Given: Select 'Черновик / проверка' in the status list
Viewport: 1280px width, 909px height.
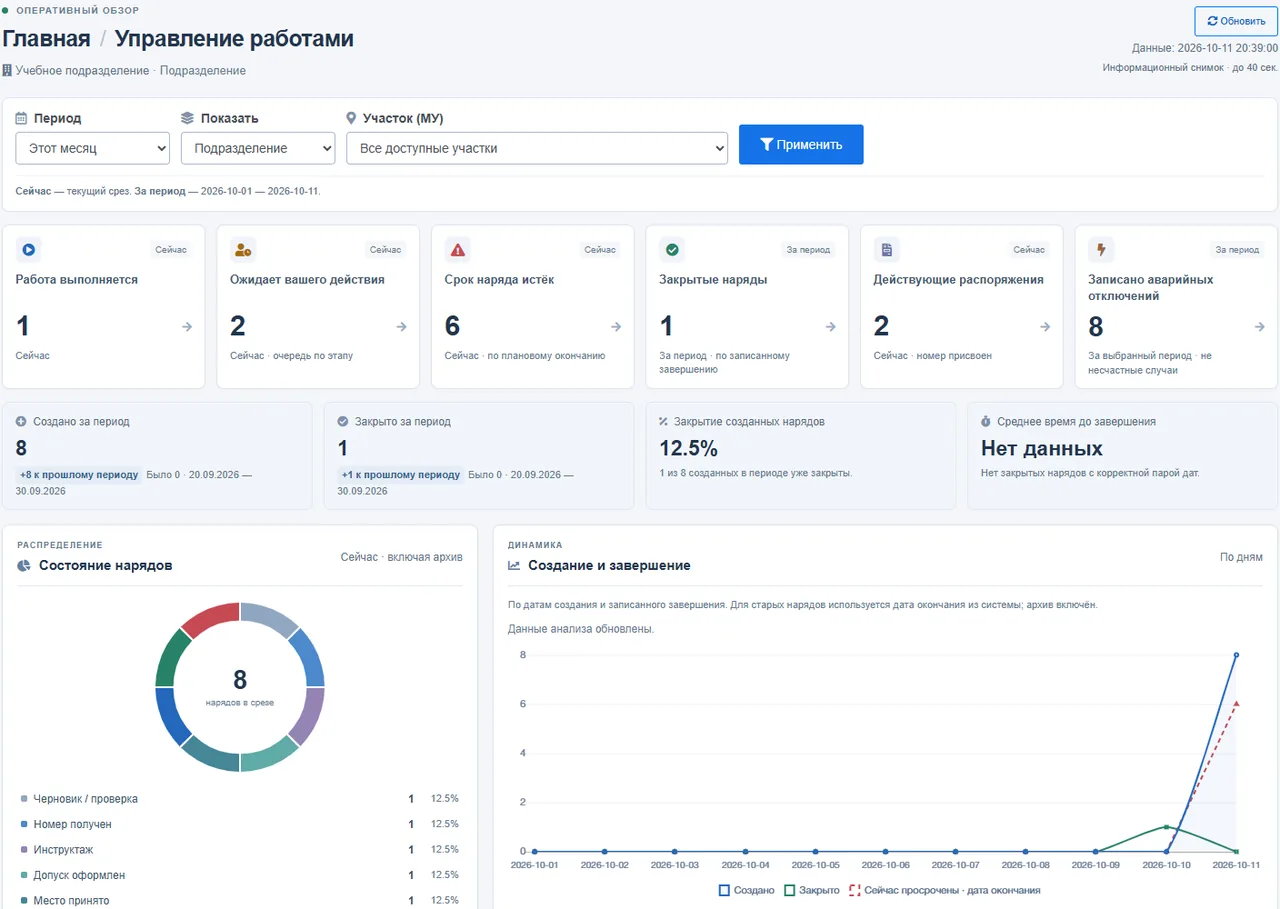Looking at the screenshot, I should click(240, 799).
